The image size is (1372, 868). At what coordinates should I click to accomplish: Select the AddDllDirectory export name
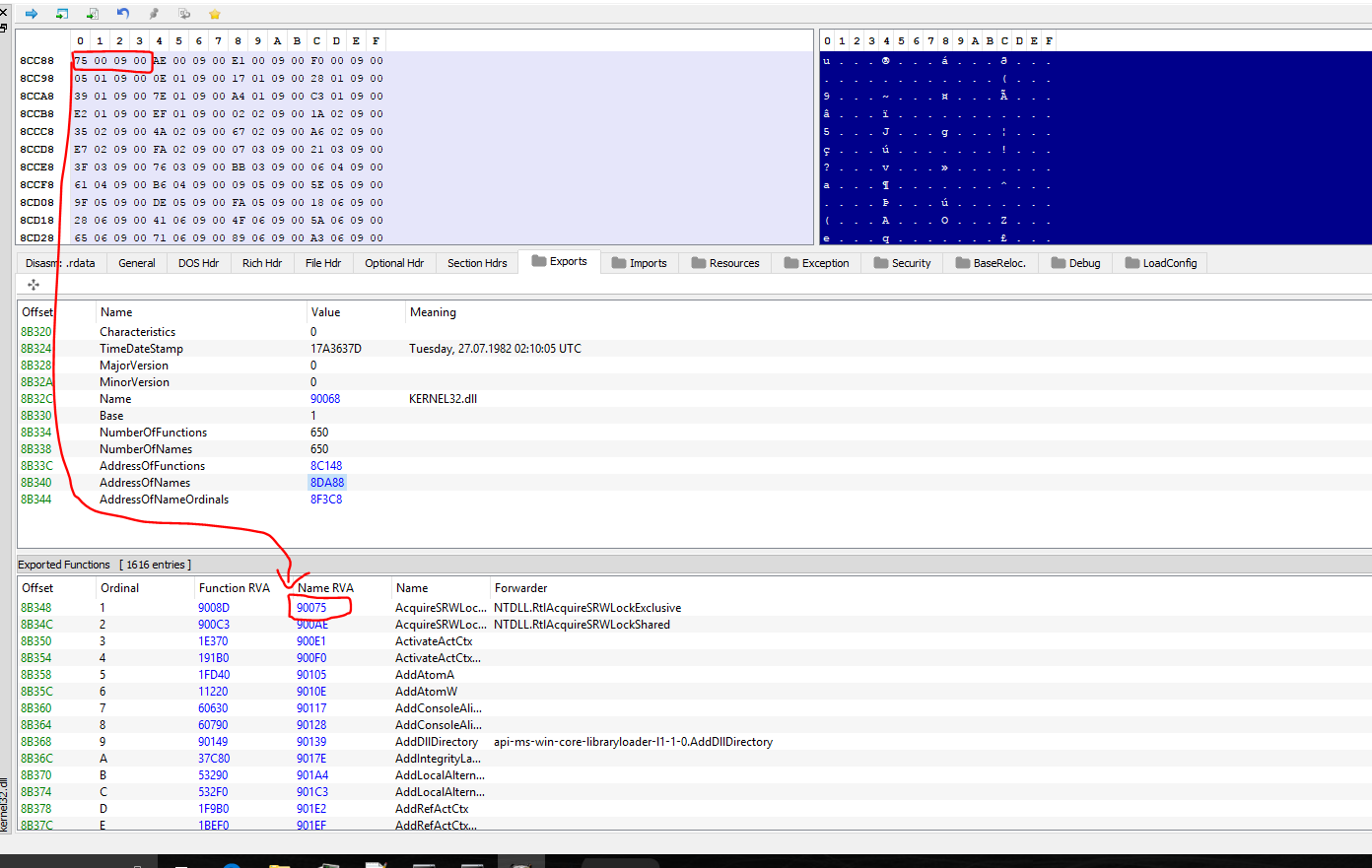pos(437,742)
